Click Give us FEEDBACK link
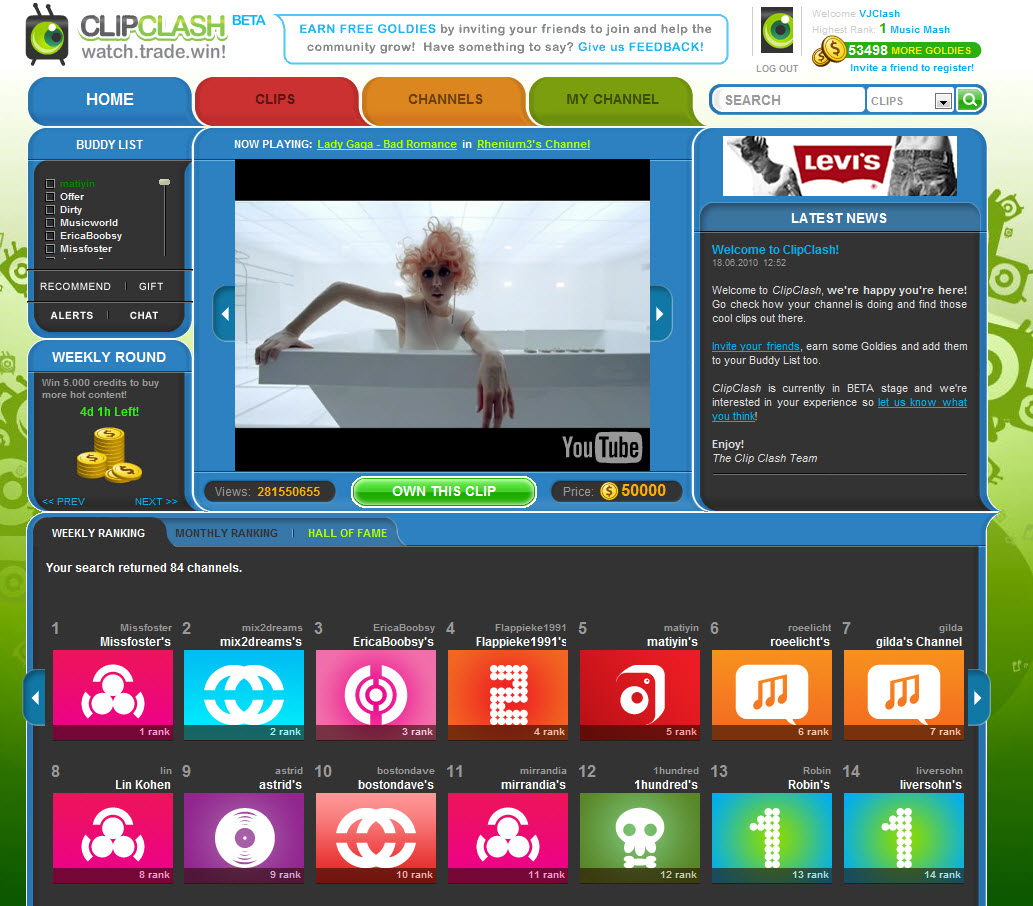Viewport: 1033px width, 906px height. [x=640, y=47]
